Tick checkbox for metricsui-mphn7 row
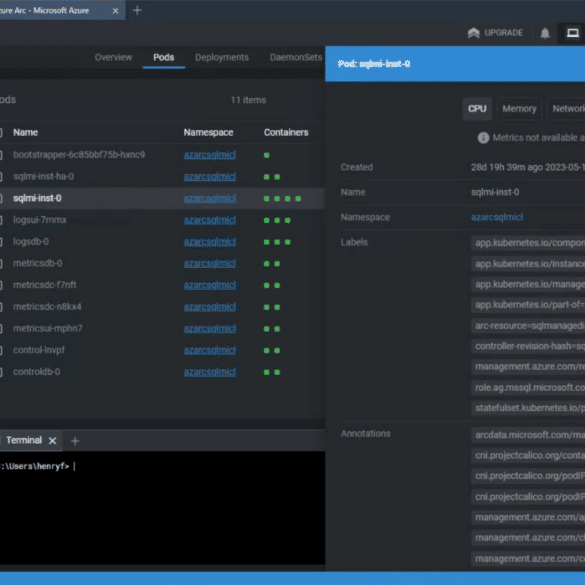Screen dimensions: 585x585 (1, 329)
